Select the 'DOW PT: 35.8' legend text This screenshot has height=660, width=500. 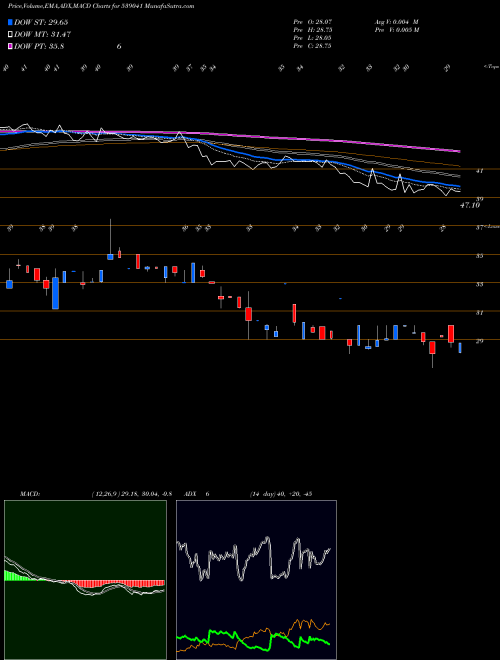pyautogui.click(x=39, y=46)
